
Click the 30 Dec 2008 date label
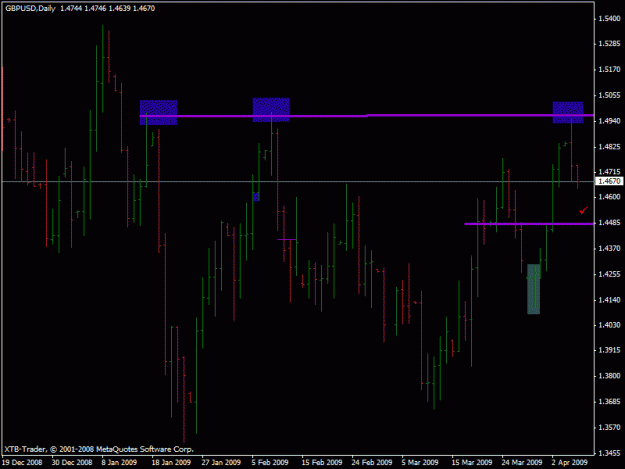[72, 462]
